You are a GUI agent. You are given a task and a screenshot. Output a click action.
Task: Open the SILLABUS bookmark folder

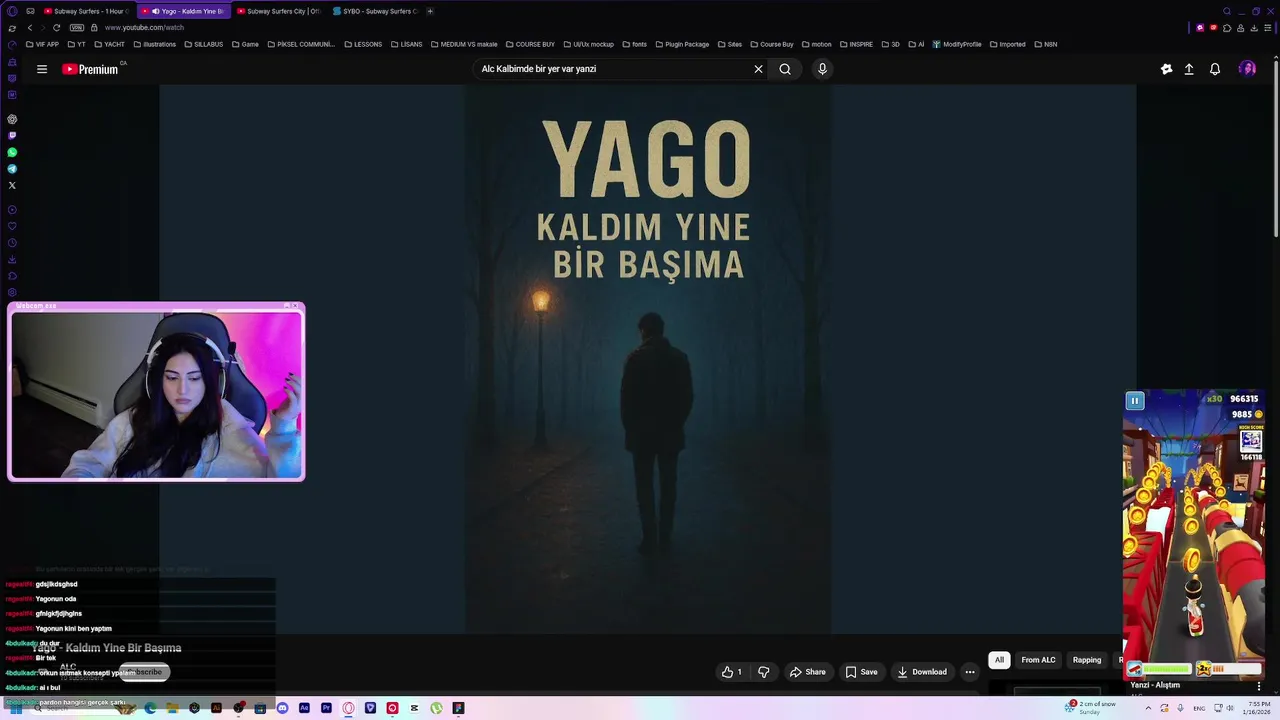pos(204,44)
